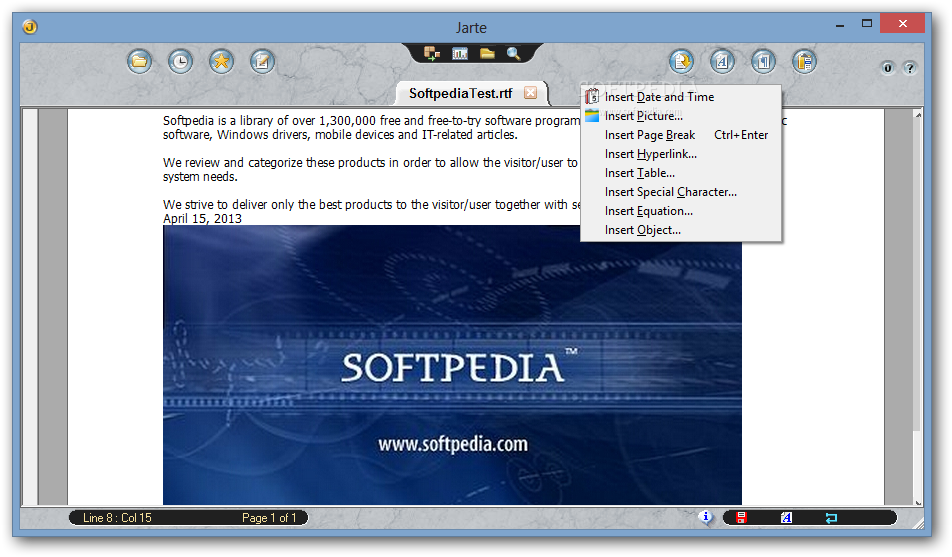This screenshot has width=952, height=557.
Task: Click the small folder icon in dark bar
Action: [x=487, y=53]
